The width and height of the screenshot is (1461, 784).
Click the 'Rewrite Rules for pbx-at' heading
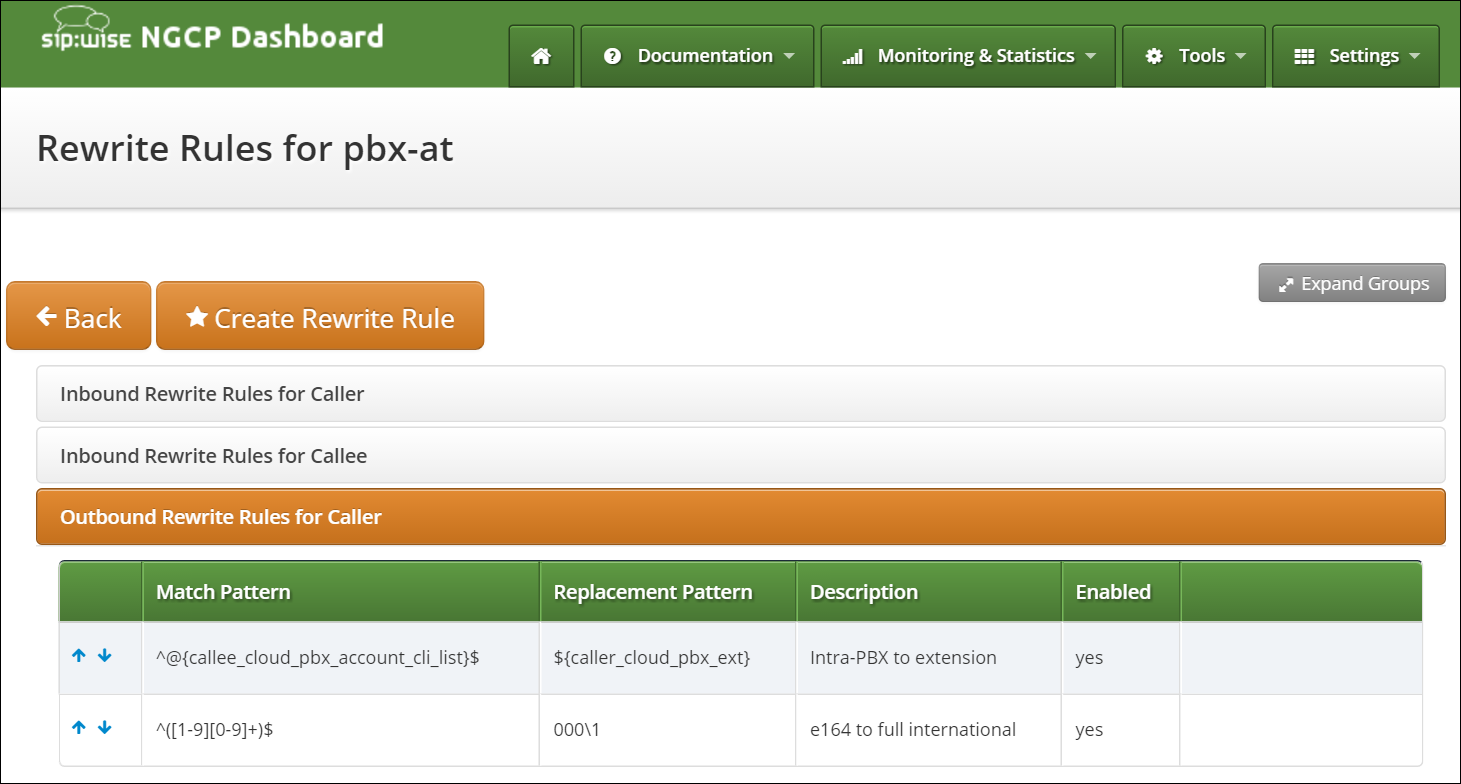click(245, 148)
